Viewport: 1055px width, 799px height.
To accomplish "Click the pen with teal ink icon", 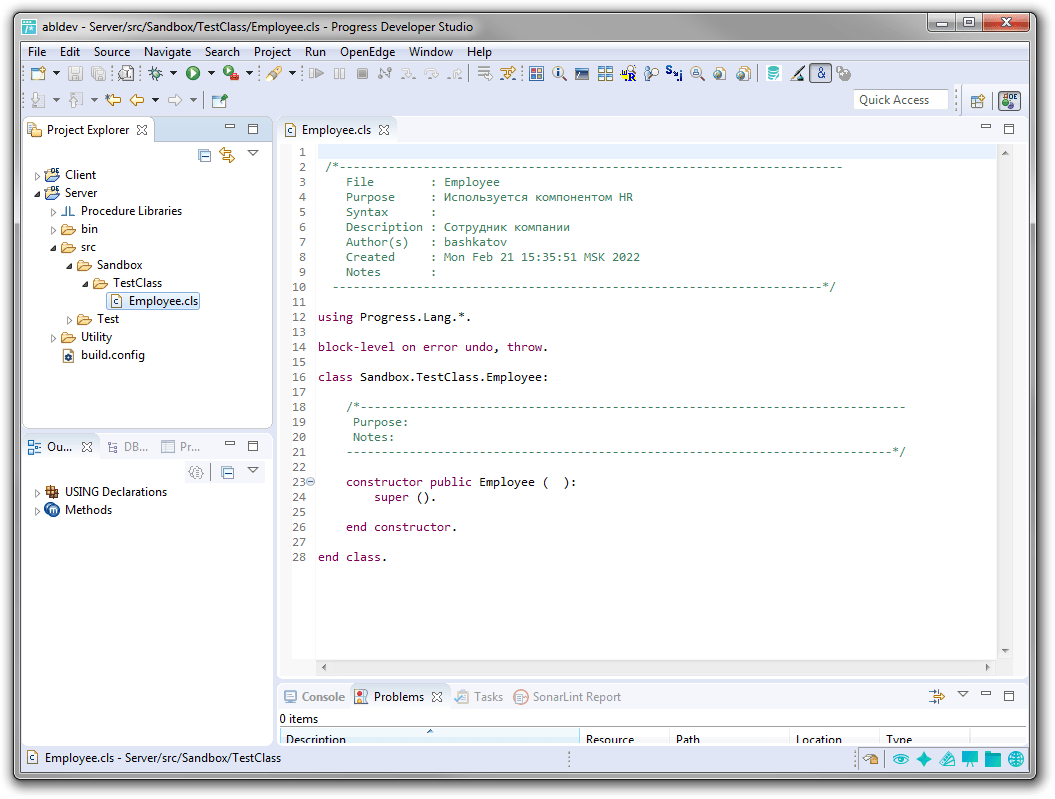I will point(797,73).
